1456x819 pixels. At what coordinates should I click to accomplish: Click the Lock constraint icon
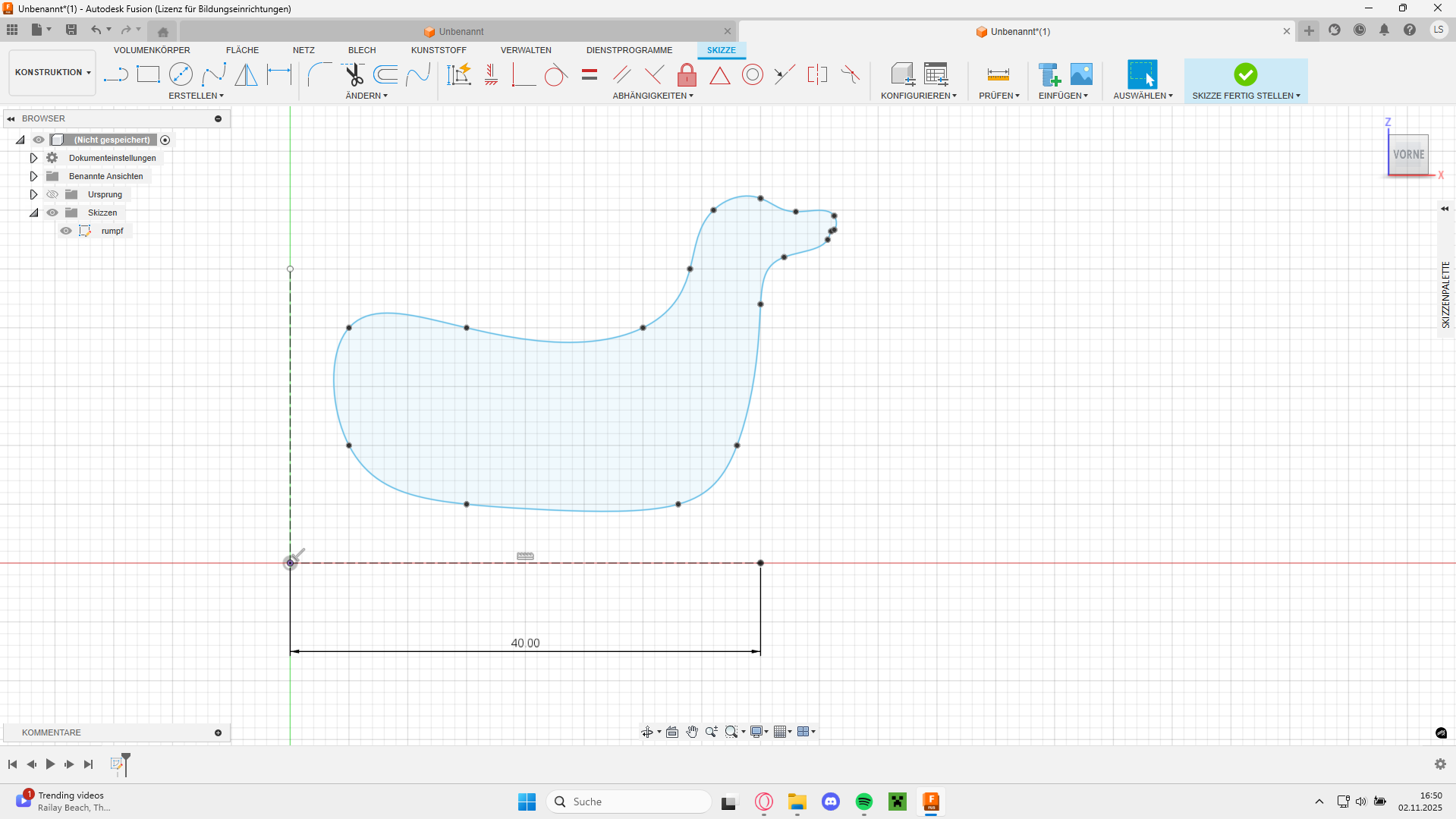coord(687,74)
